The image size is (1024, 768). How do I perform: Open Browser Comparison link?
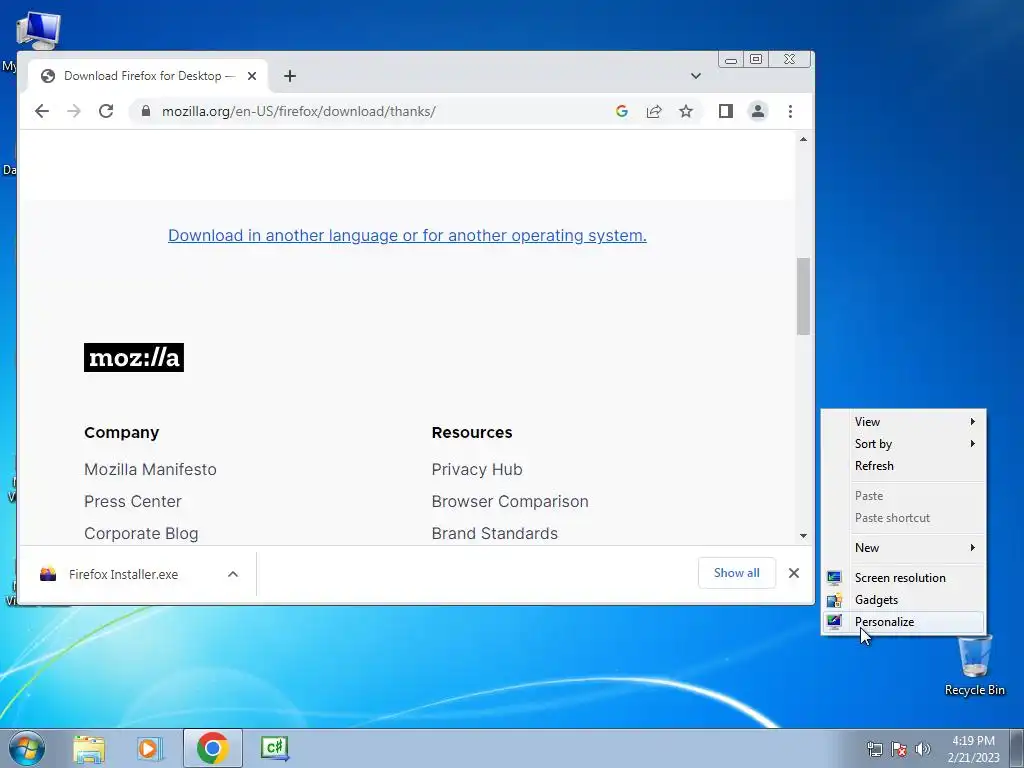tap(510, 501)
